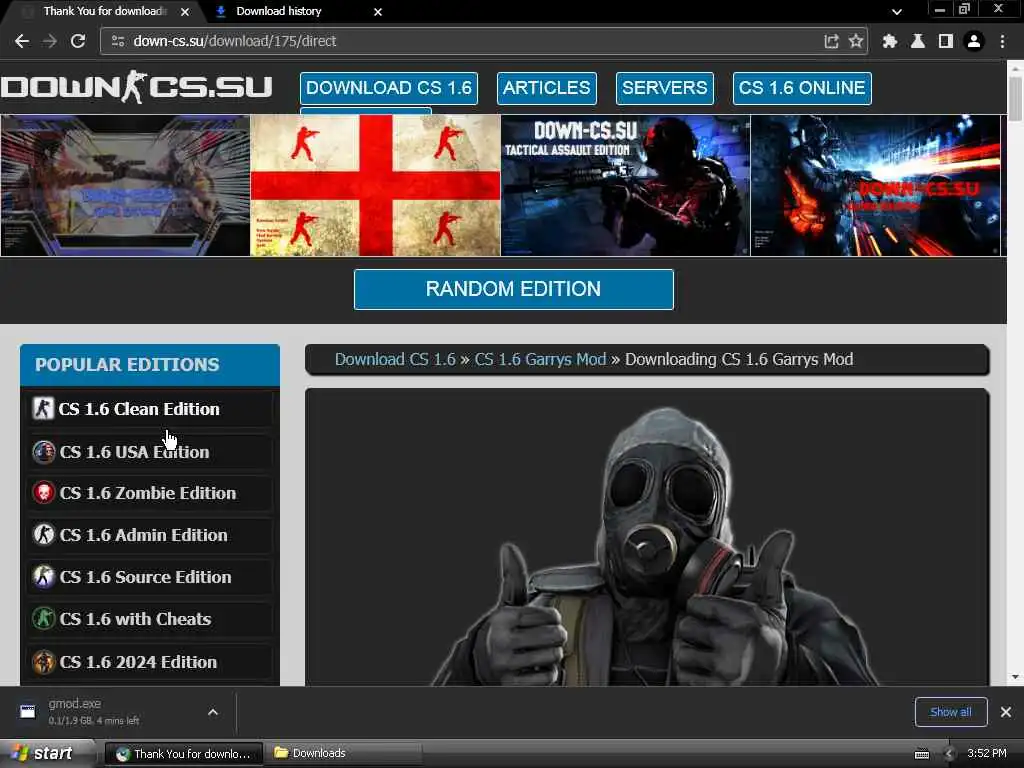Close the Thank You for download tab
The height and width of the screenshot is (768, 1024).
click(x=185, y=12)
